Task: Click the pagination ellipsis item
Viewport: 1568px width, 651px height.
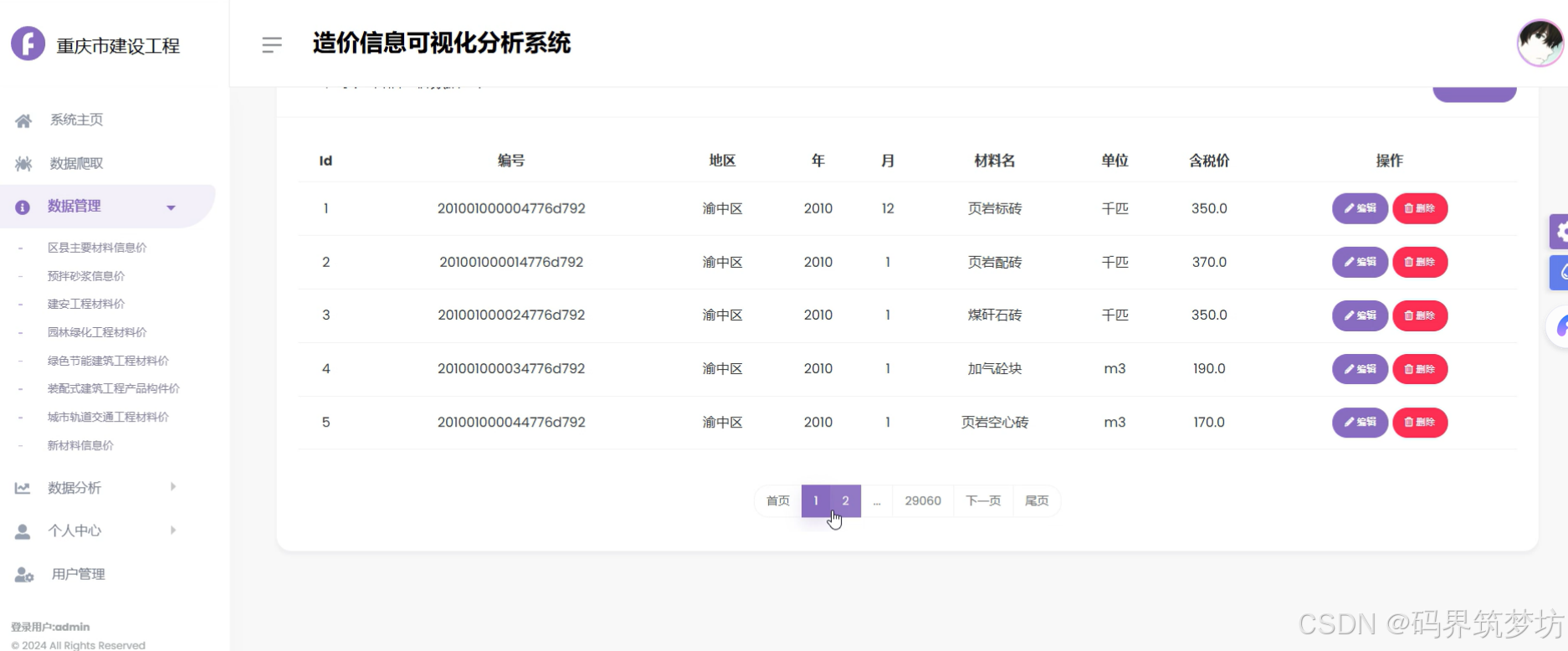Action: coord(877,501)
